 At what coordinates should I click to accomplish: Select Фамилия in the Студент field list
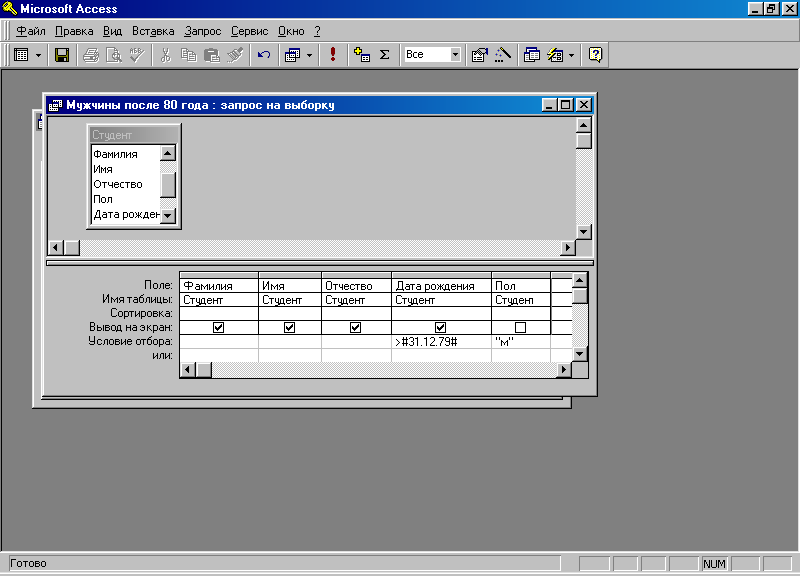coord(126,154)
